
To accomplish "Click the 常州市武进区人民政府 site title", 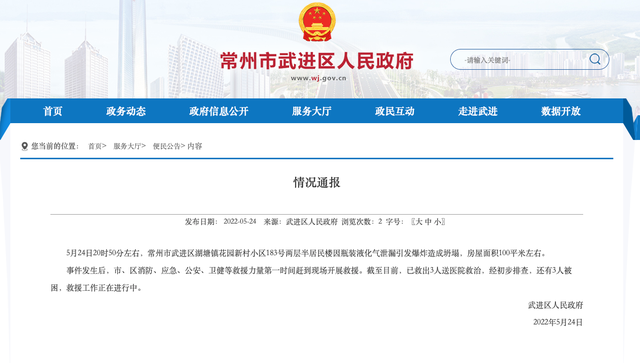I will coord(317,61).
